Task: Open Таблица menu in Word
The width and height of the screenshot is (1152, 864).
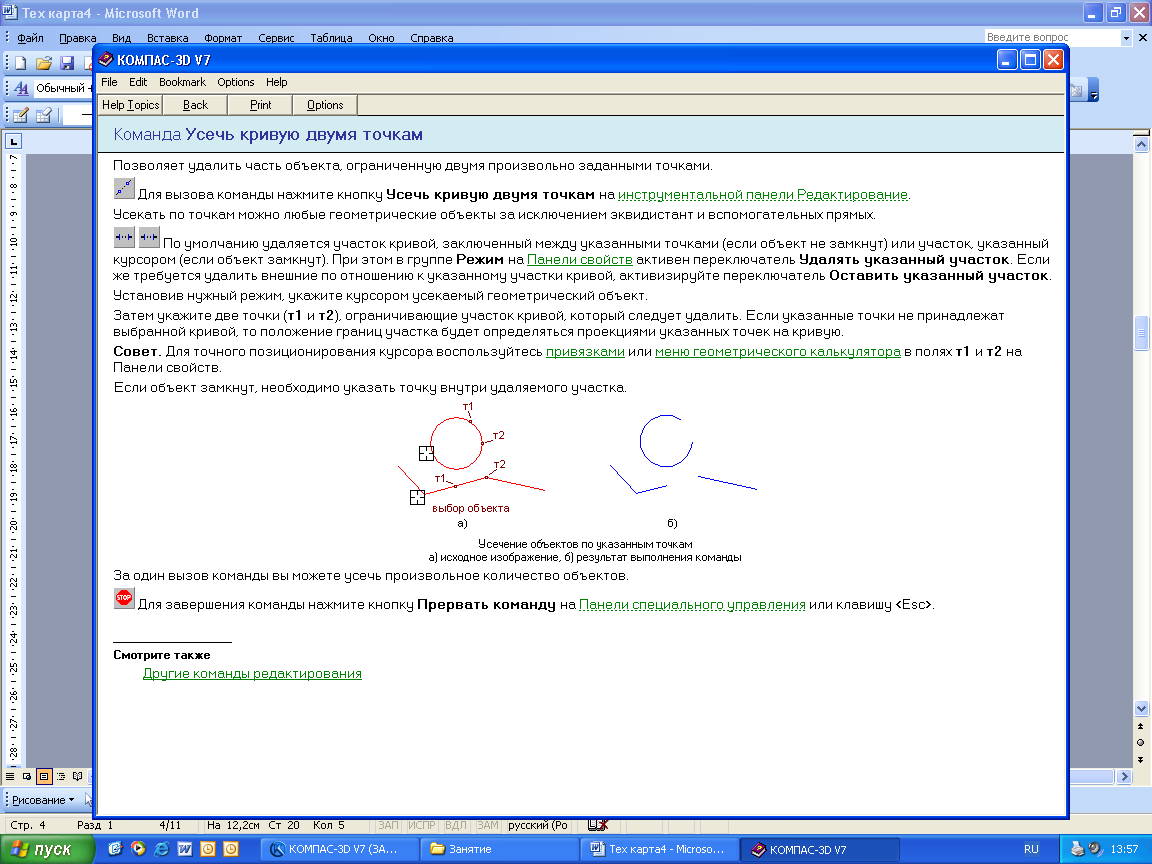Action: [x=331, y=38]
